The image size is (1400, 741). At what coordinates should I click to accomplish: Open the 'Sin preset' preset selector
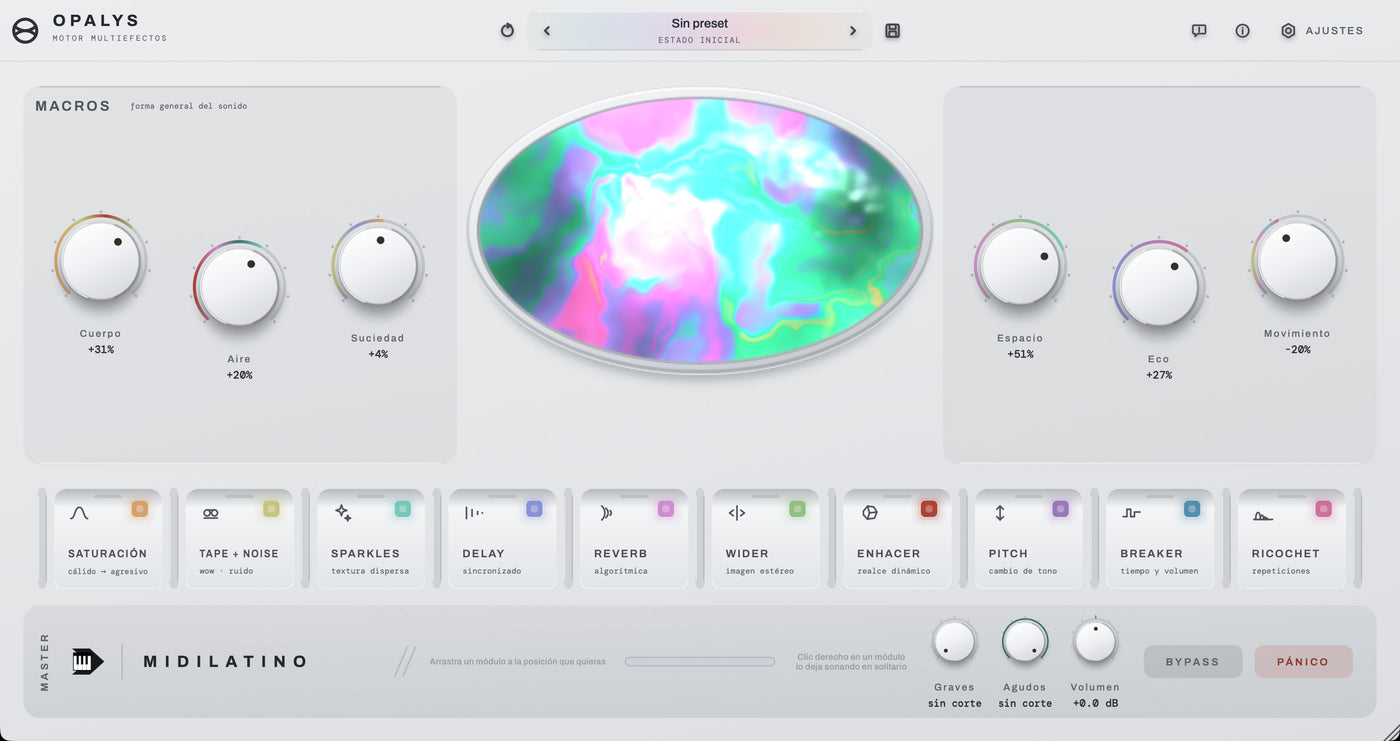tap(700, 30)
